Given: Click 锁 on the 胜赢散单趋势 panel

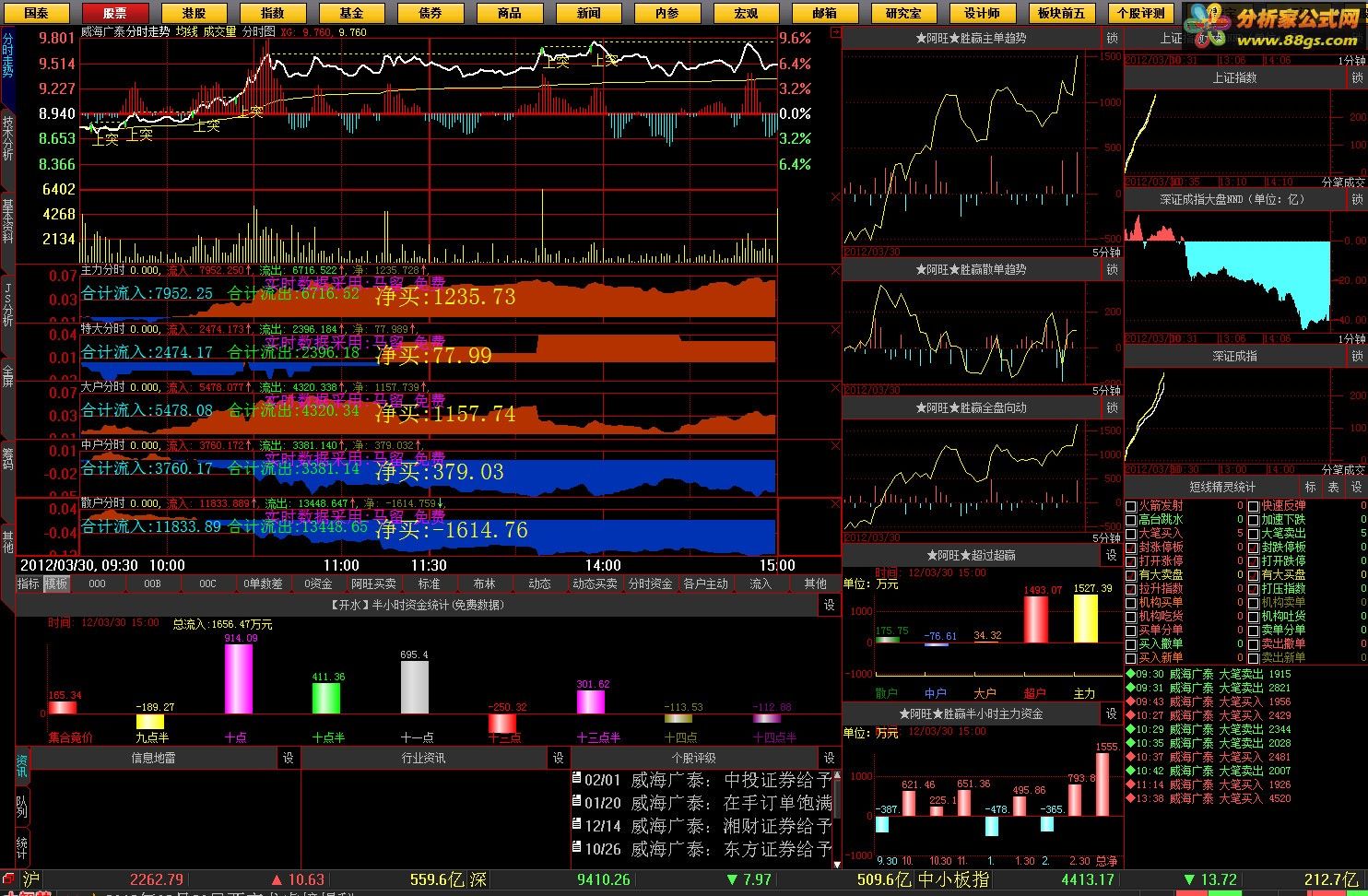Looking at the screenshot, I should (x=1112, y=269).
